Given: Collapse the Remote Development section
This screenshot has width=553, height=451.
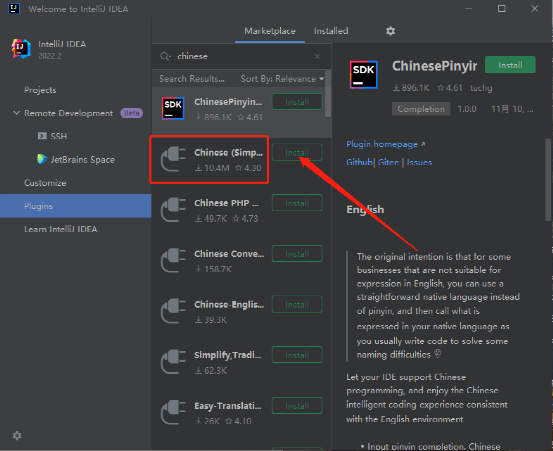Looking at the screenshot, I should pos(16,113).
